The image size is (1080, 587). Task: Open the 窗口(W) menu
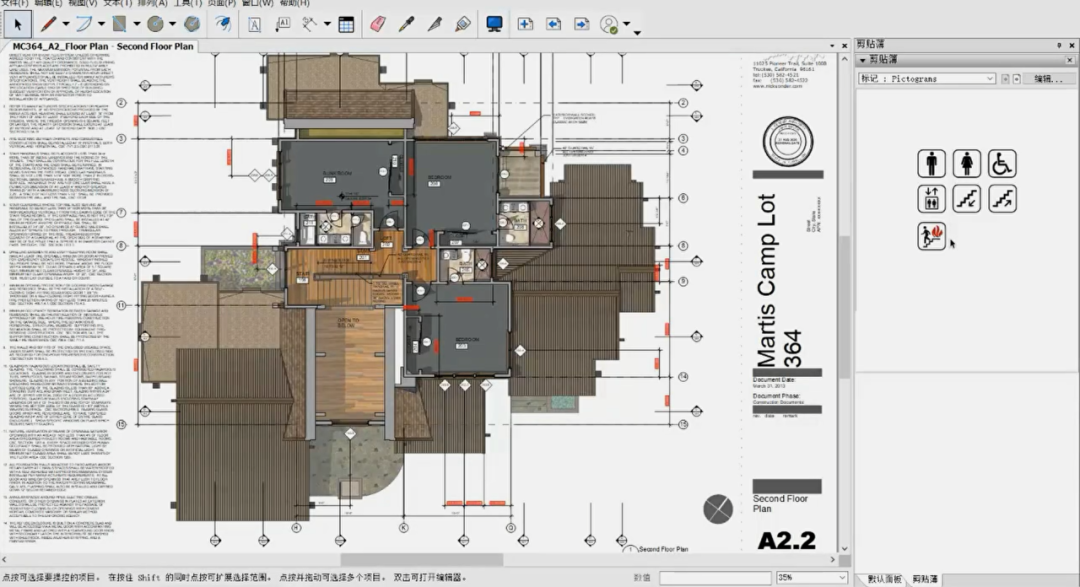pos(258,3)
